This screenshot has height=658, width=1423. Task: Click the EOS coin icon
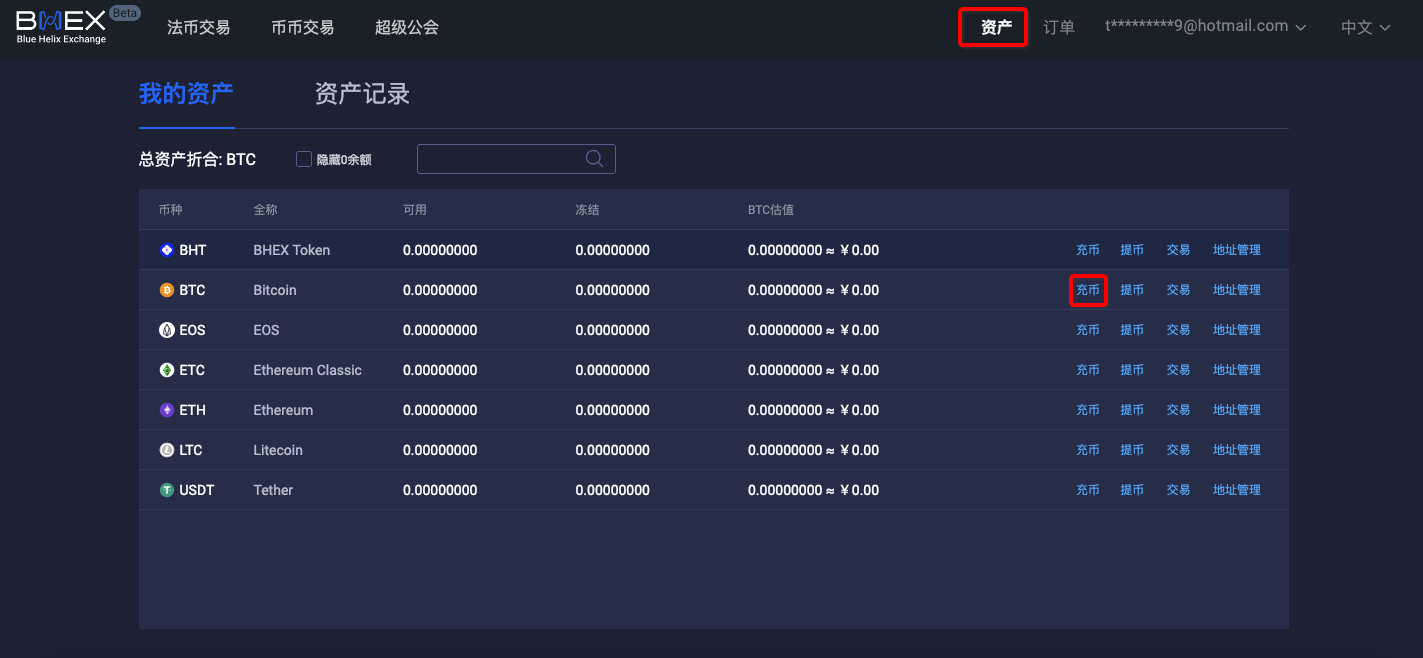pos(167,330)
